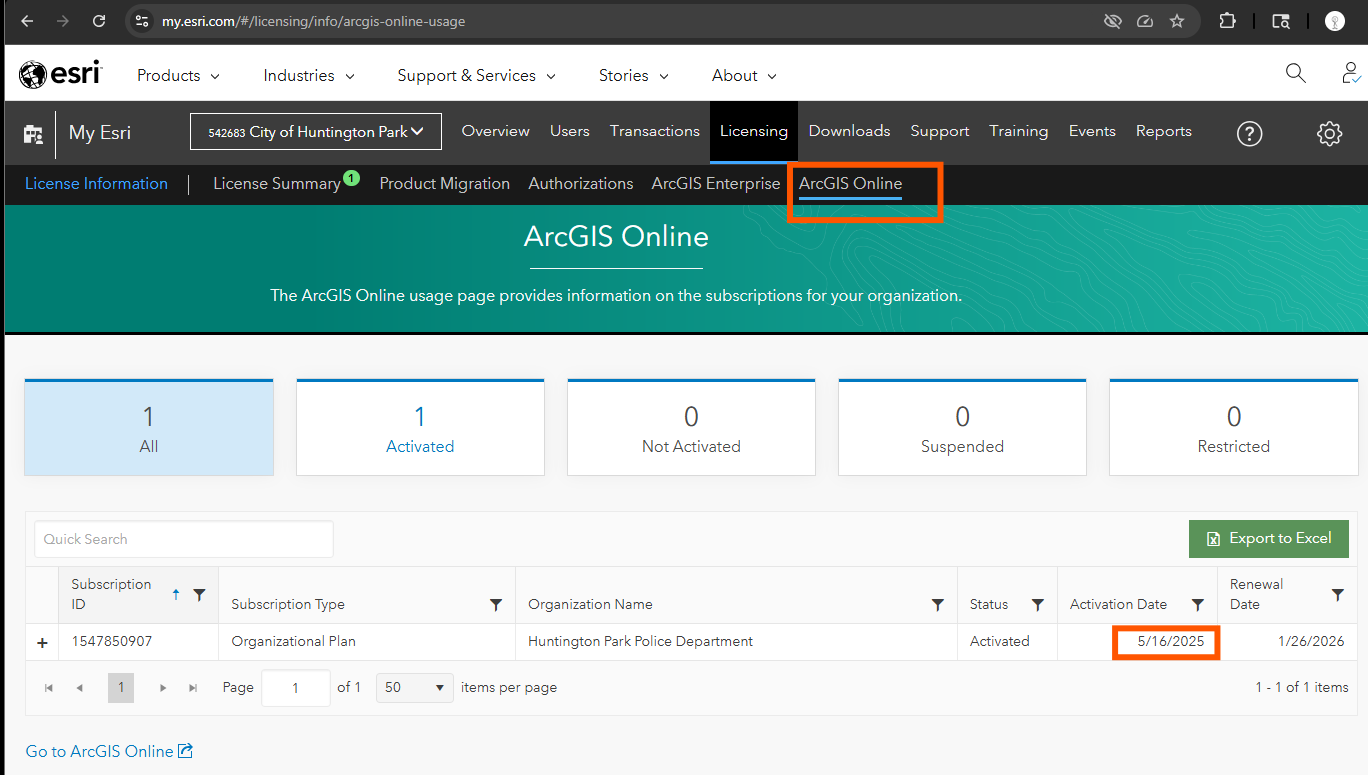The image size is (1368, 775).
Task: Select the Restricted subscriptions card
Action: (x=1233, y=427)
